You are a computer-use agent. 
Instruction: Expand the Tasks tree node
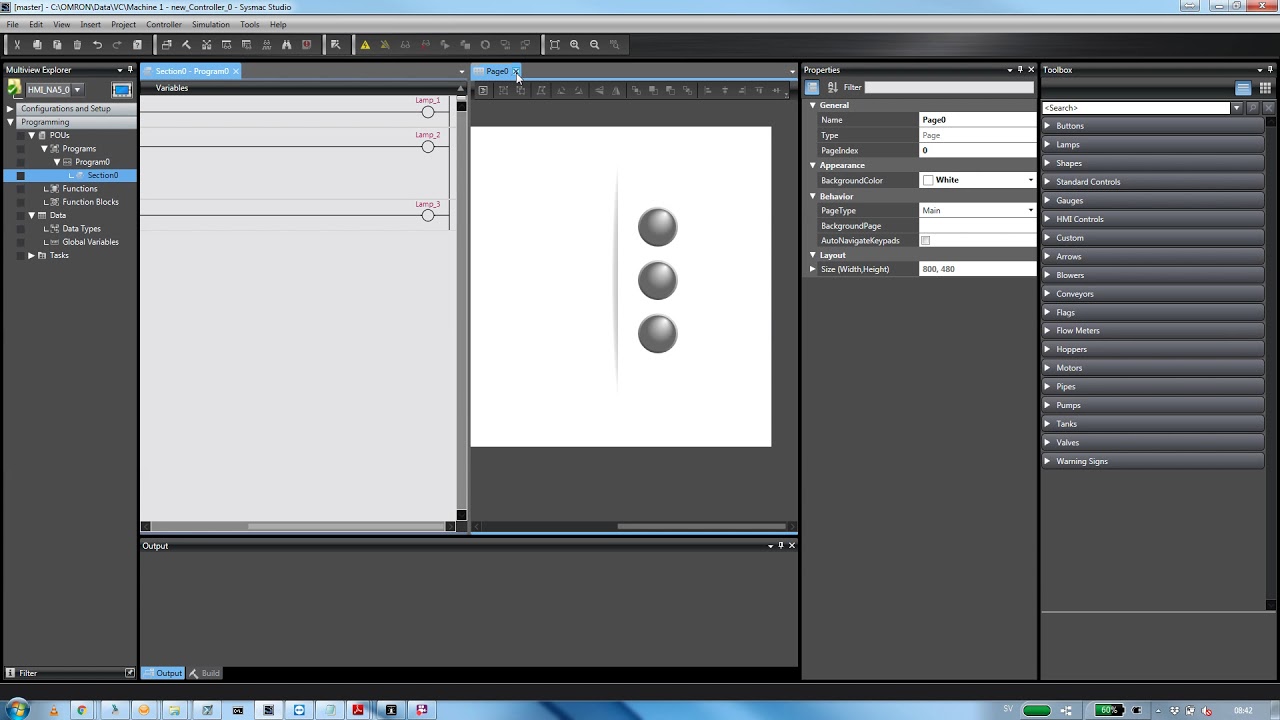pyautogui.click(x=31, y=255)
